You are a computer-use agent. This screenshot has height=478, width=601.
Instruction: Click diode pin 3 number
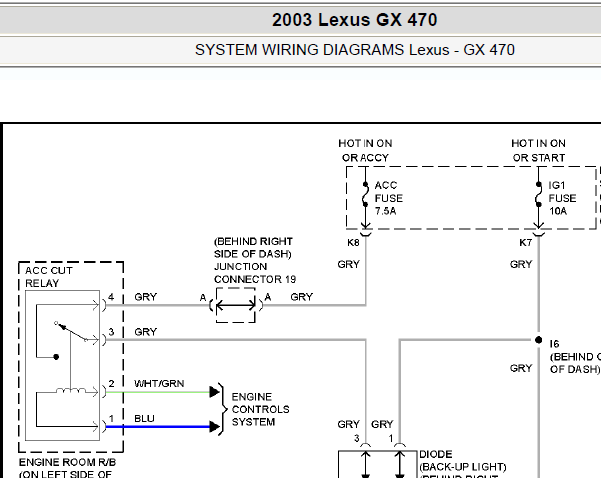click(356, 439)
